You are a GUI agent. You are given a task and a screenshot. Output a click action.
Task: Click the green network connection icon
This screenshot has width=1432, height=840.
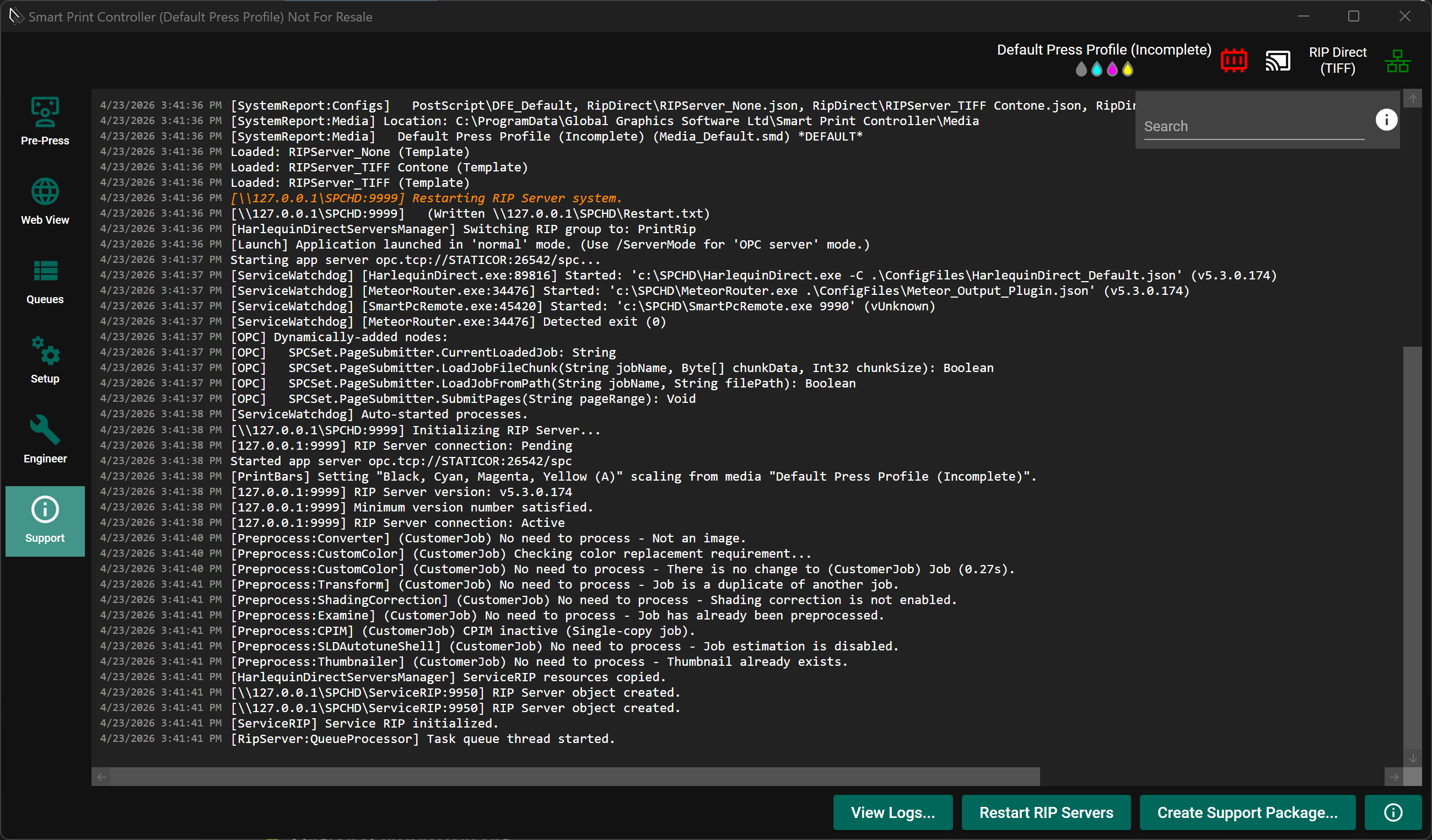[1397, 60]
